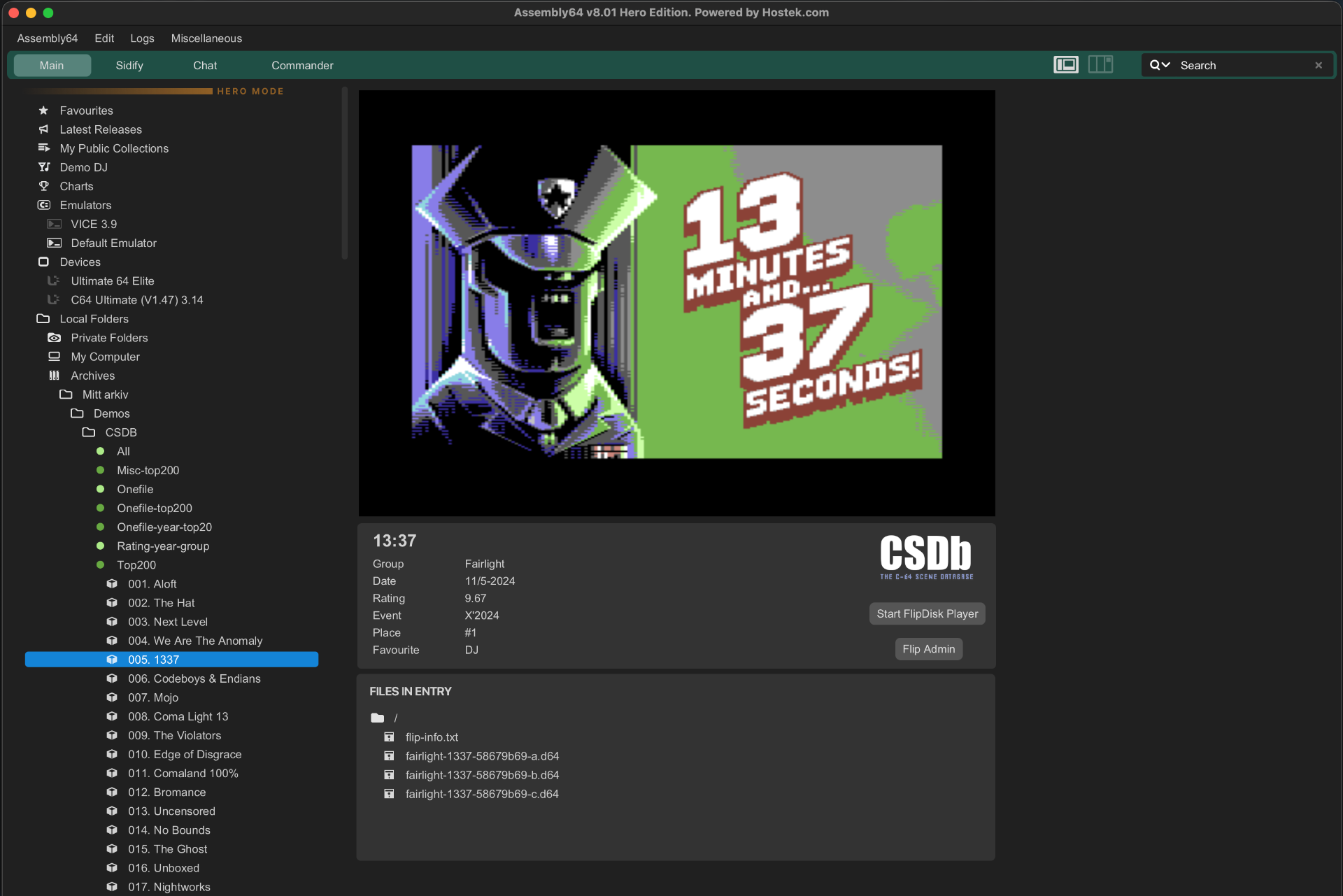
Task: Click the Charts trophy icon
Action: (x=43, y=186)
